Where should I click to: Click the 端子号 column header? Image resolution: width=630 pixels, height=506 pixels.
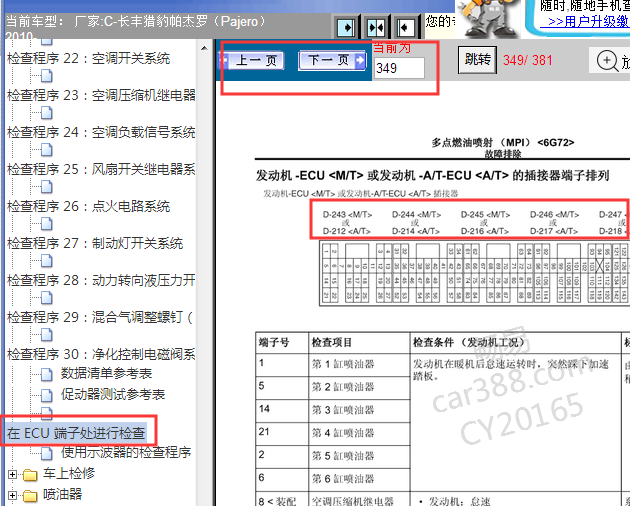pyautogui.click(x=282, y=342)
